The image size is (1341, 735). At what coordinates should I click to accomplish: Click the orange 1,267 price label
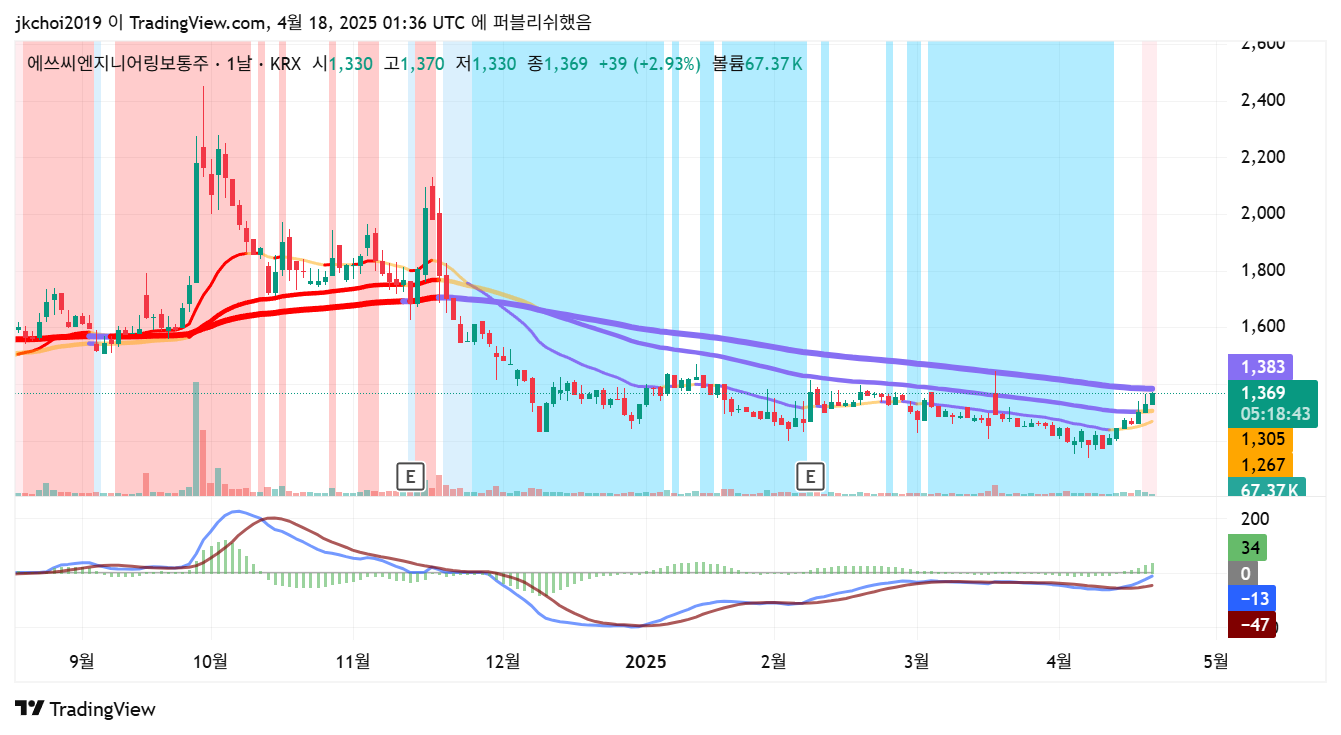[1262, 465]
